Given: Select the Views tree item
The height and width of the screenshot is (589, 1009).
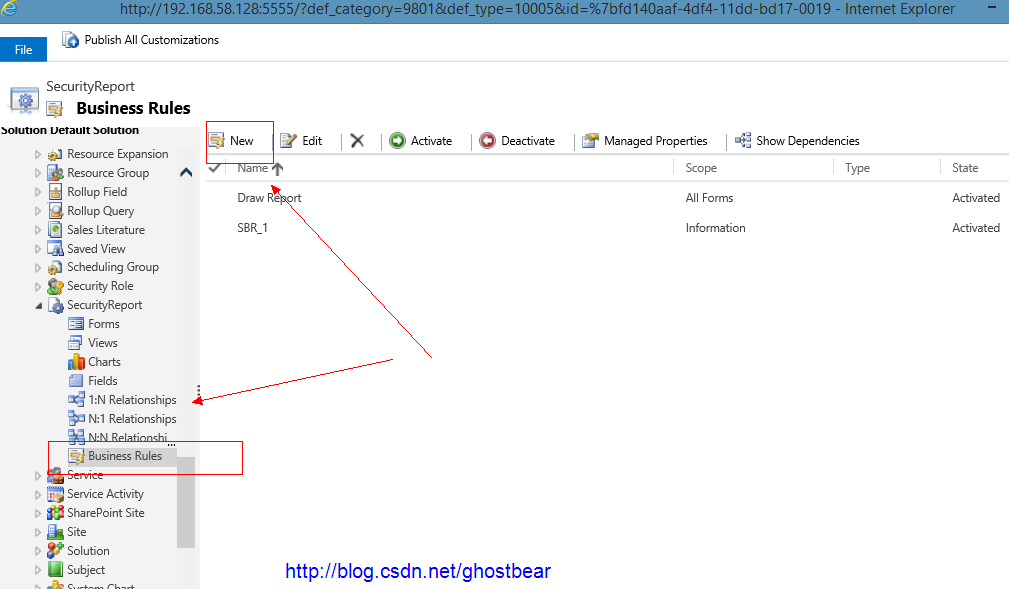Looking at the screenshot, I should [102, 342].
